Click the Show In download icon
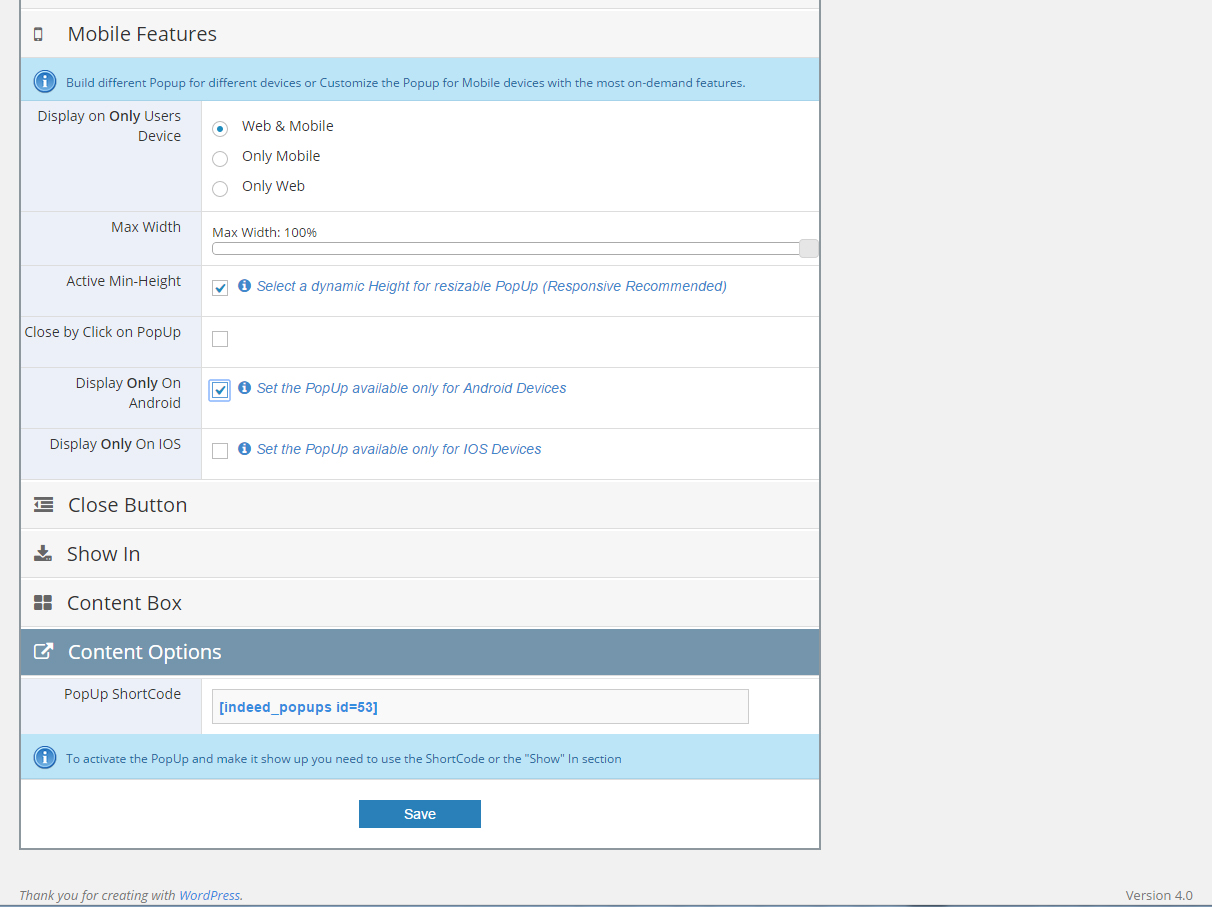 coord(42,554)
